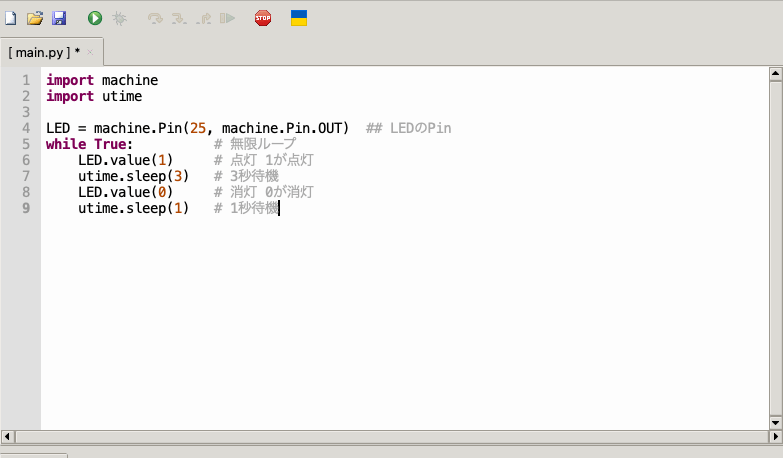This screenshot has width=783, height=458.
Task: Click the horizontal scrollbar left arrow
Action: click(7, 437)
